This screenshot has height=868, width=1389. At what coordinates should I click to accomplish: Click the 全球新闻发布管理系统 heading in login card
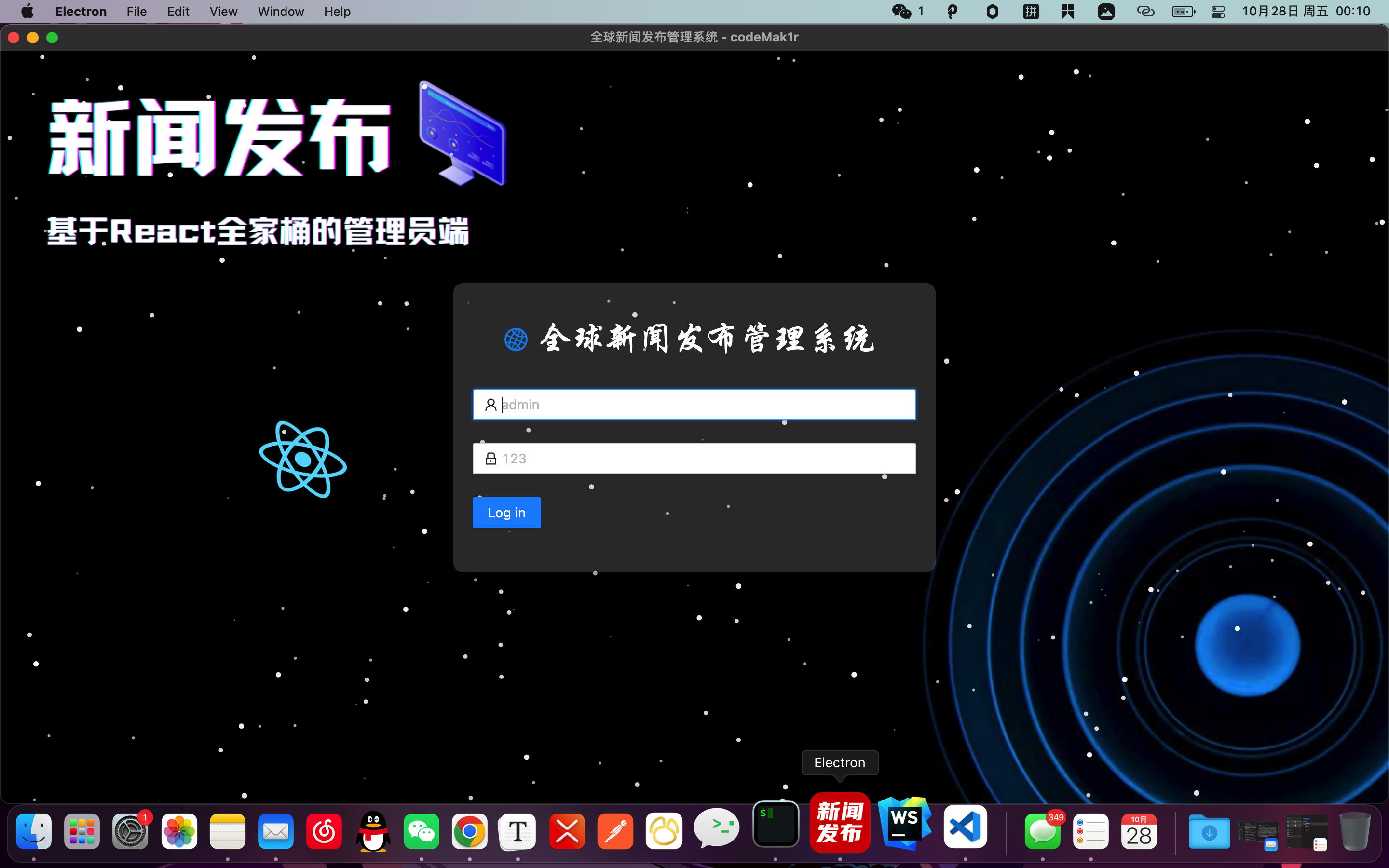tap(707, 339)
